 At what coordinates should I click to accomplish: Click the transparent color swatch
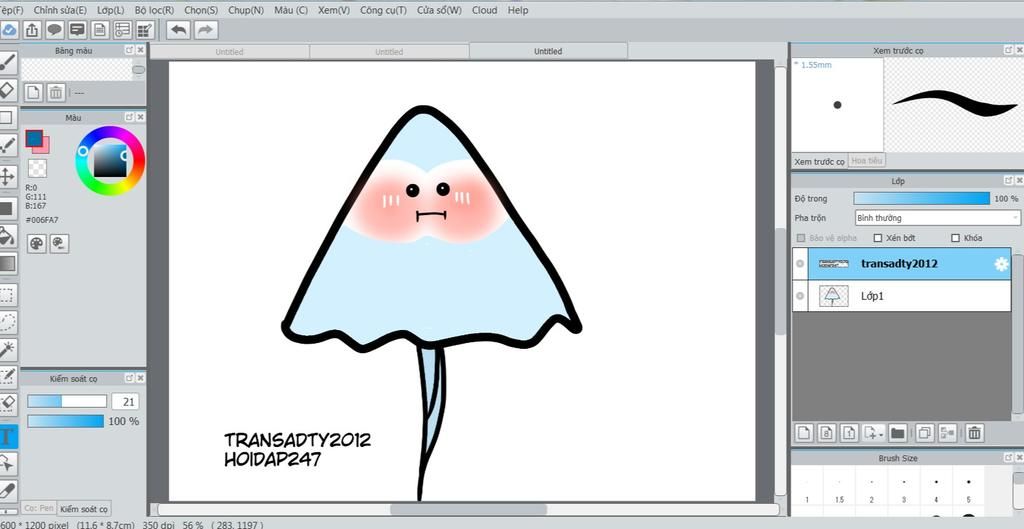tap(38, 168)
